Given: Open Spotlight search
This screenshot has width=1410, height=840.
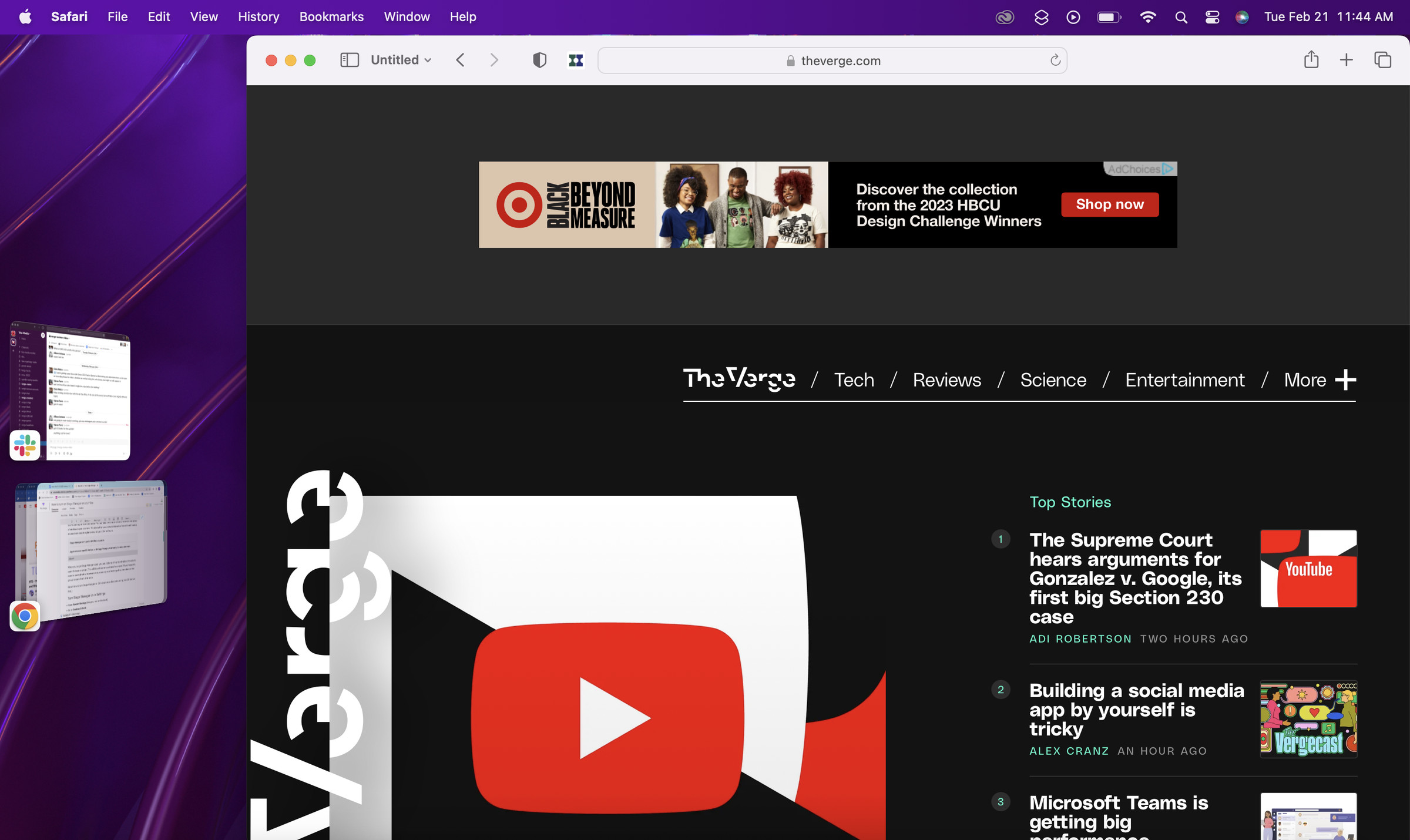Looking at the screenshot, I should [1181, 17].
